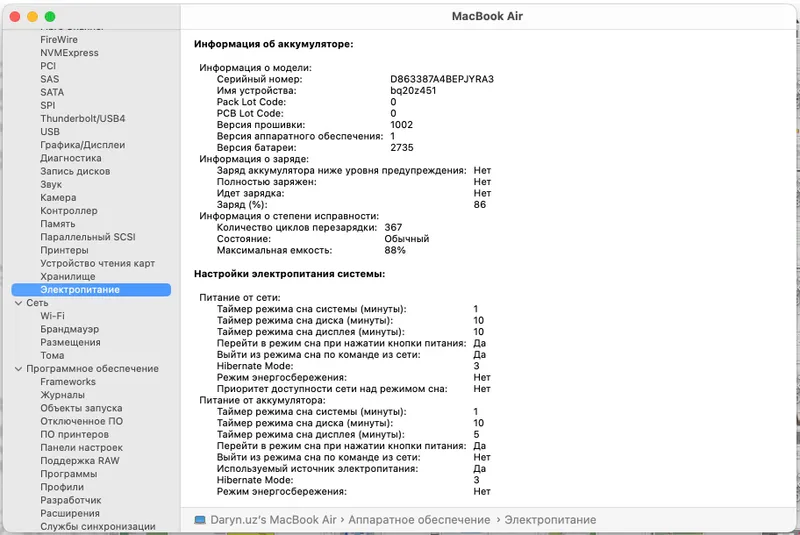800x535 pixels.
Task: Click the charge percentage value 86
Action: point(480,205)
